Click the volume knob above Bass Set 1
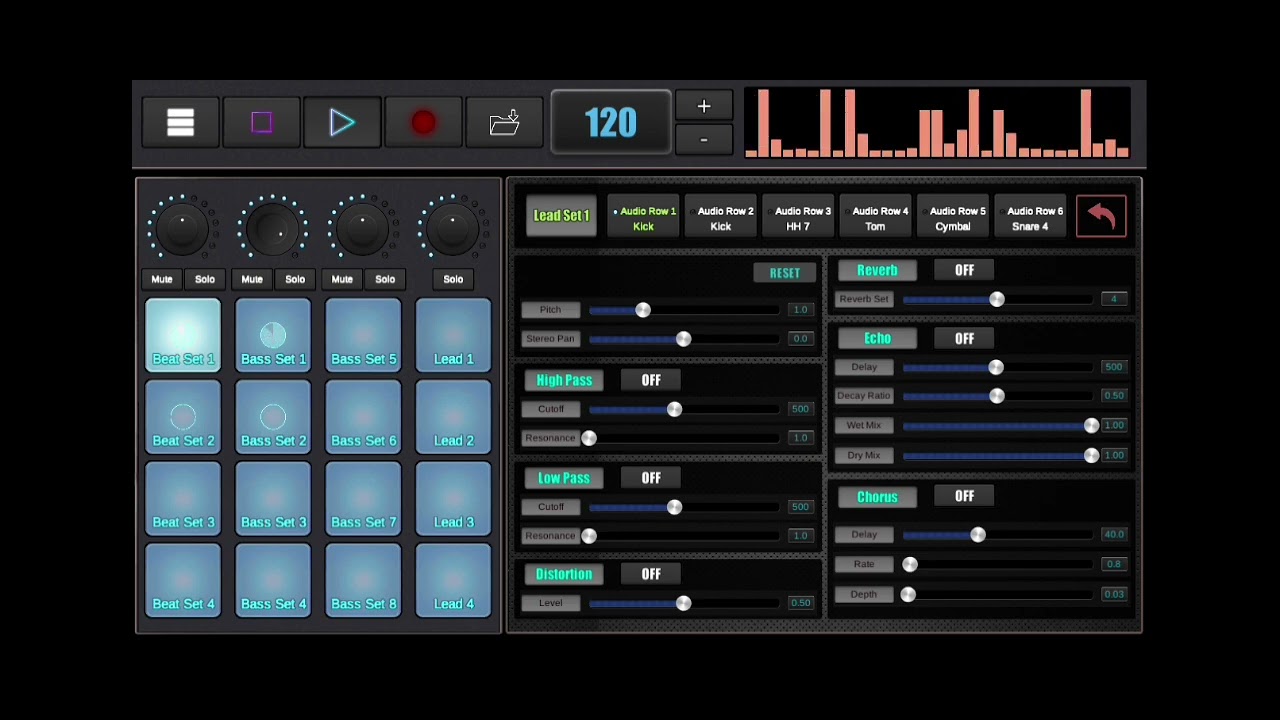This screenshot has width=1280, height=720. pos(273,228)
